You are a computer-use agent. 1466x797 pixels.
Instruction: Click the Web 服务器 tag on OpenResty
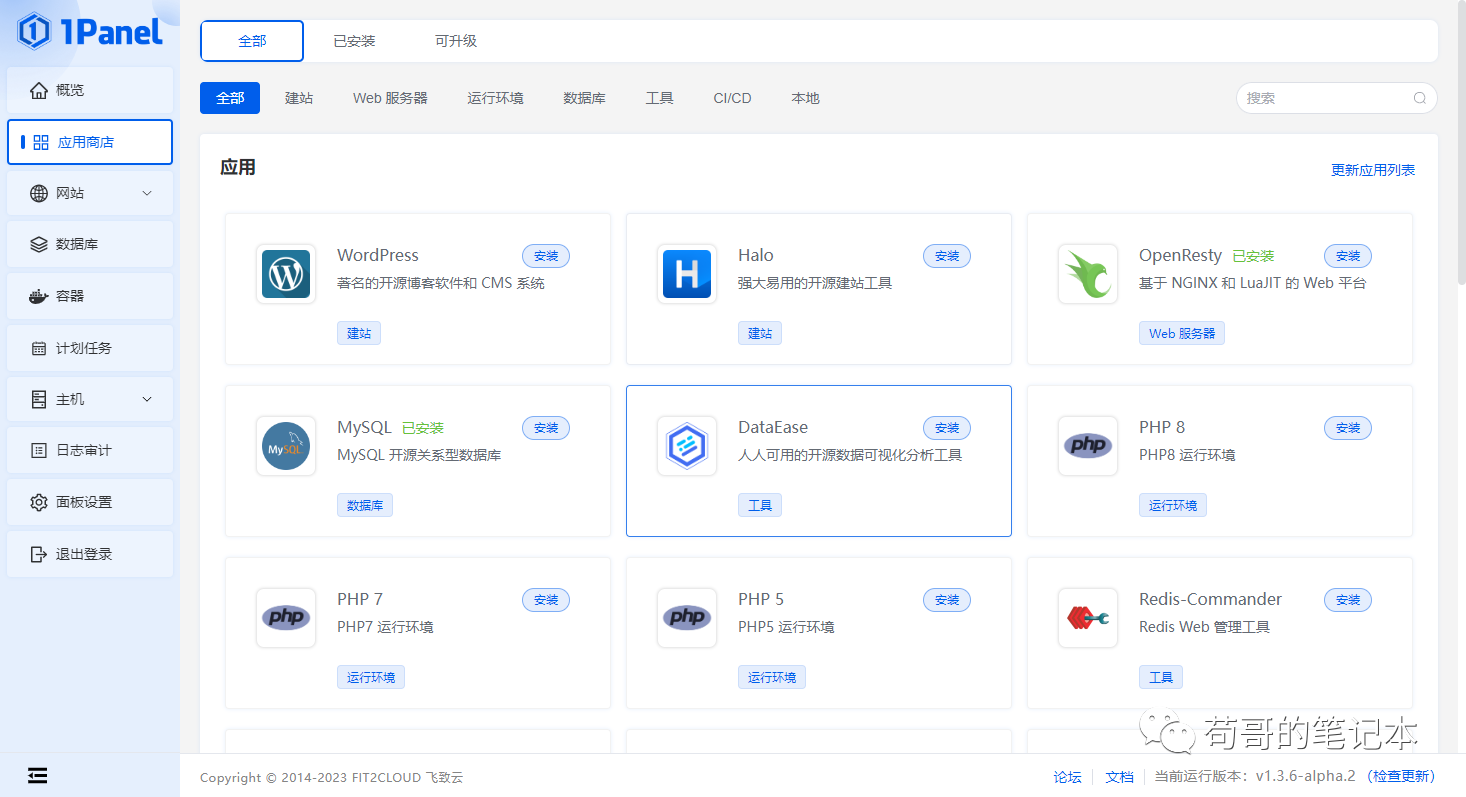pos(1182,333)
